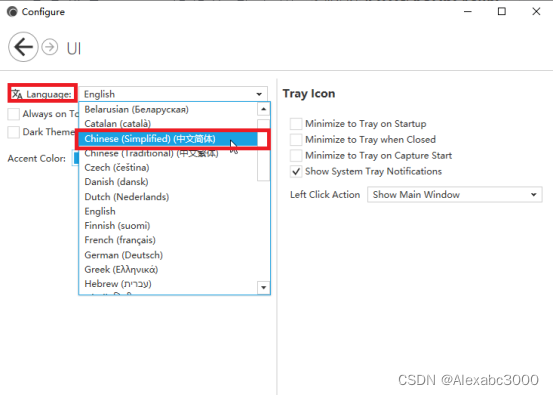This screenshot has height=395, width=554.
Task: Click the language list scrollbar thumb
Action: (264, 150)
